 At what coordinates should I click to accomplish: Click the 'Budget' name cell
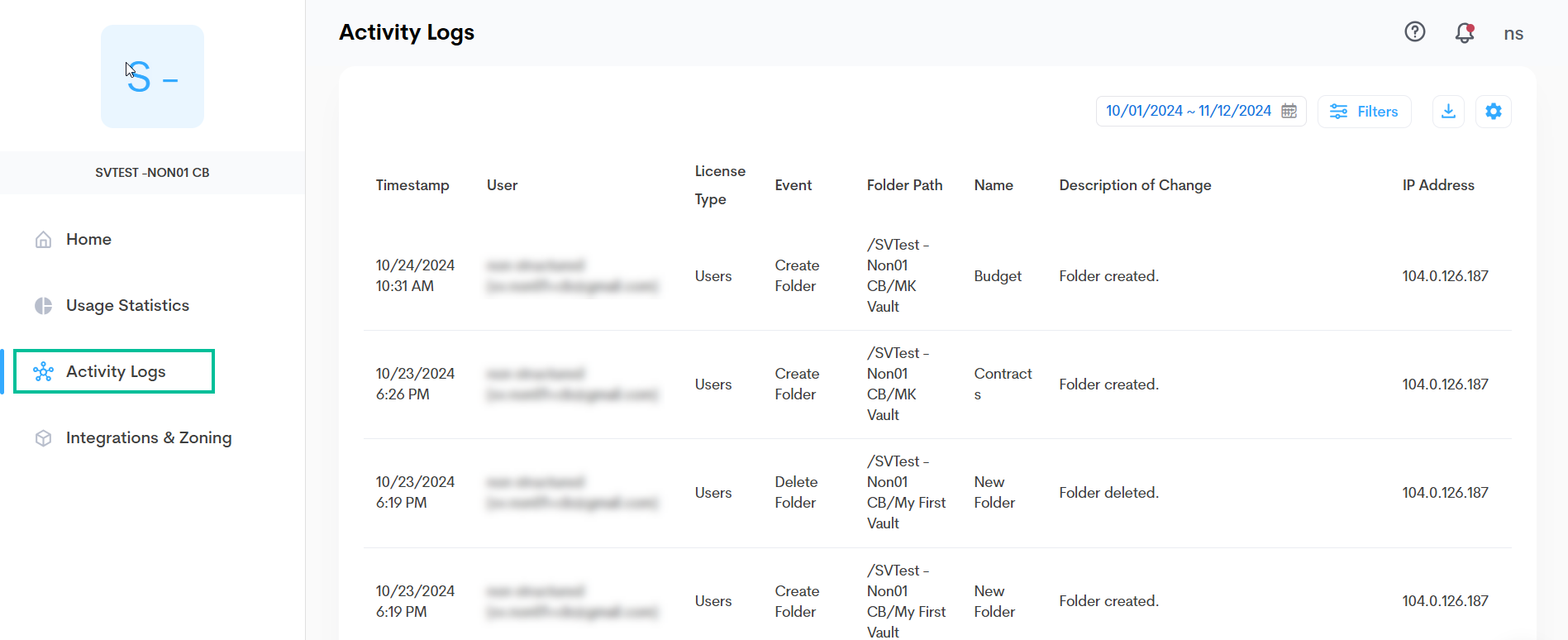click(998, 276)
